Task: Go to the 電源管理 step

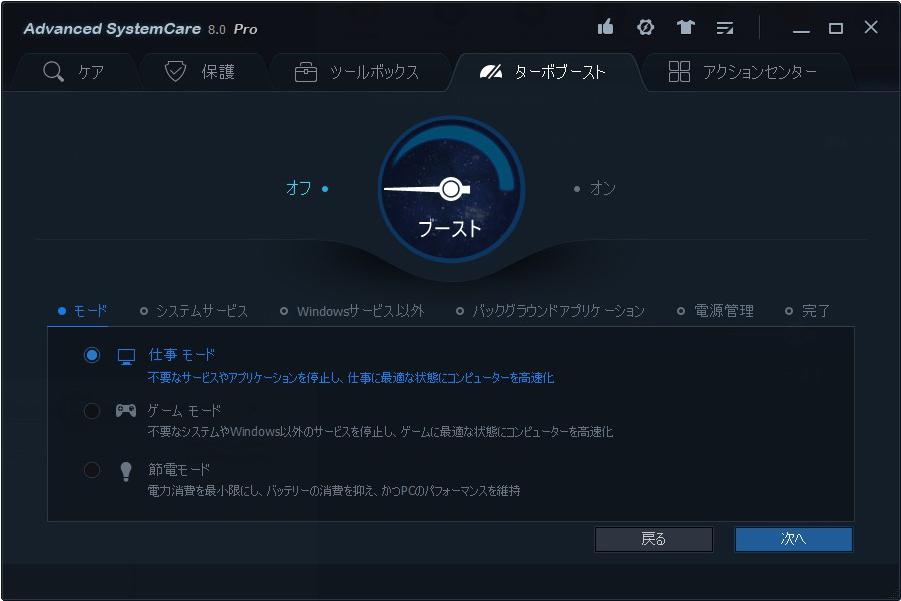Action: pyautogui.click(x=715, y=311)
